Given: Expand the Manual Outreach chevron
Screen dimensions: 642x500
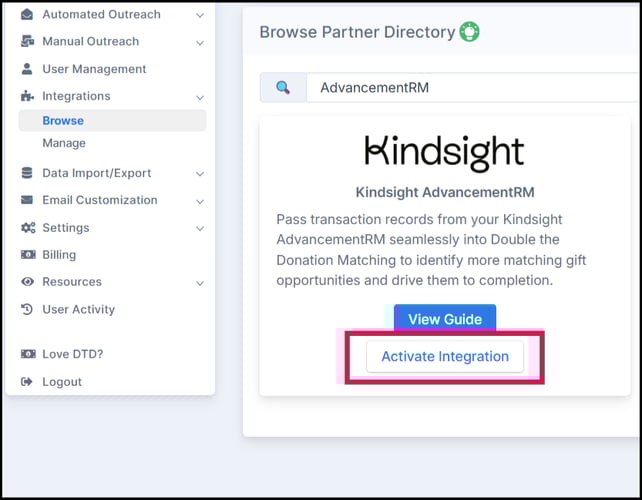Looking at the screenshot, I should click(200, 42).
